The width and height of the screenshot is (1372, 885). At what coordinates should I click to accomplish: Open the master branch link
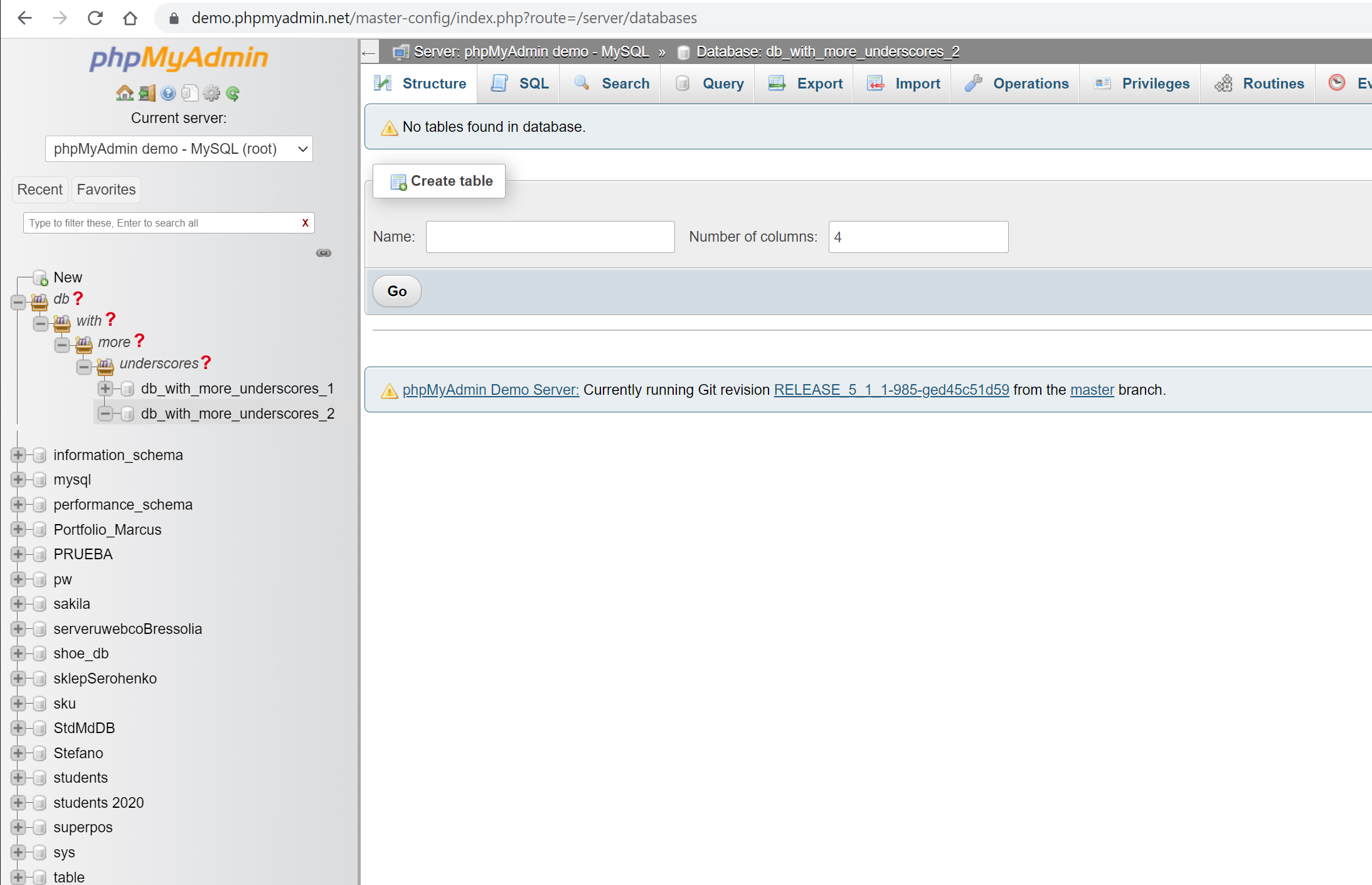[1092, 390]
